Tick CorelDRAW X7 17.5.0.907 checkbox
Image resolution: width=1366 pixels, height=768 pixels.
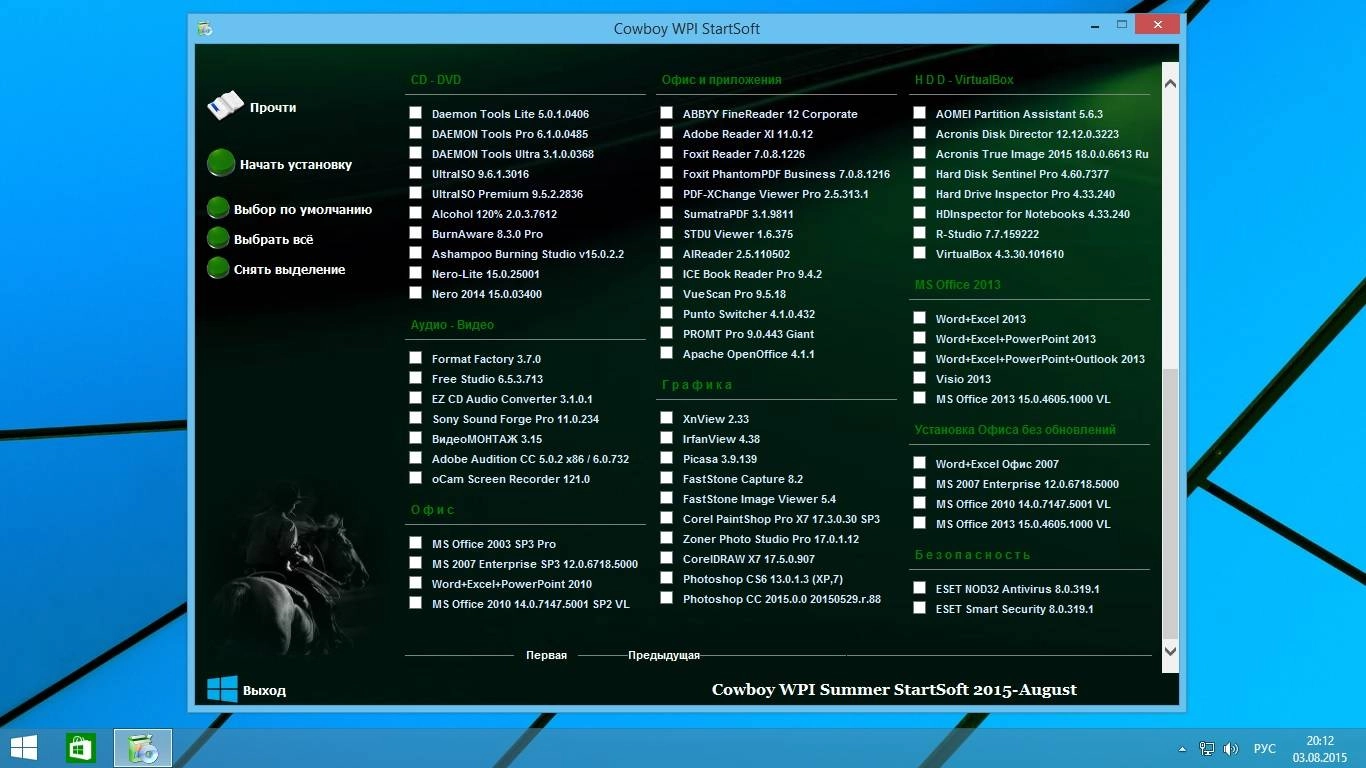point(666,558)
